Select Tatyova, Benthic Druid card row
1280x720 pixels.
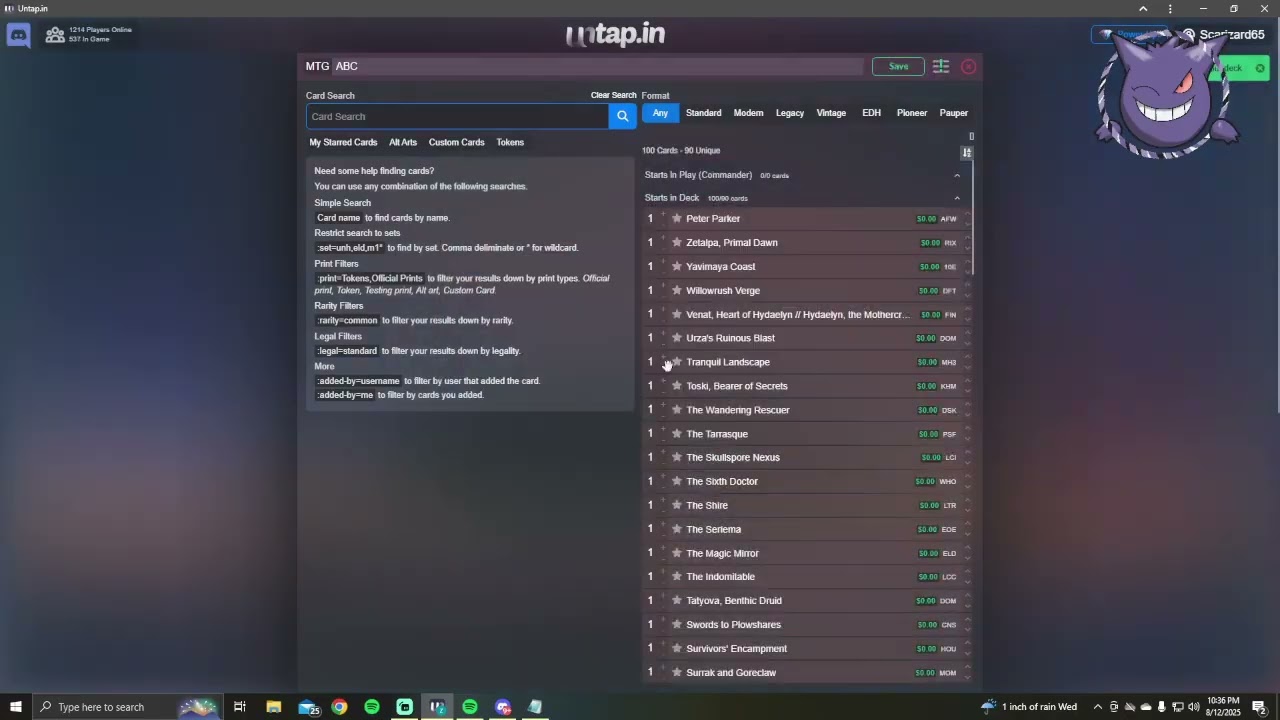pyautogui.click(x=806, y=600)
